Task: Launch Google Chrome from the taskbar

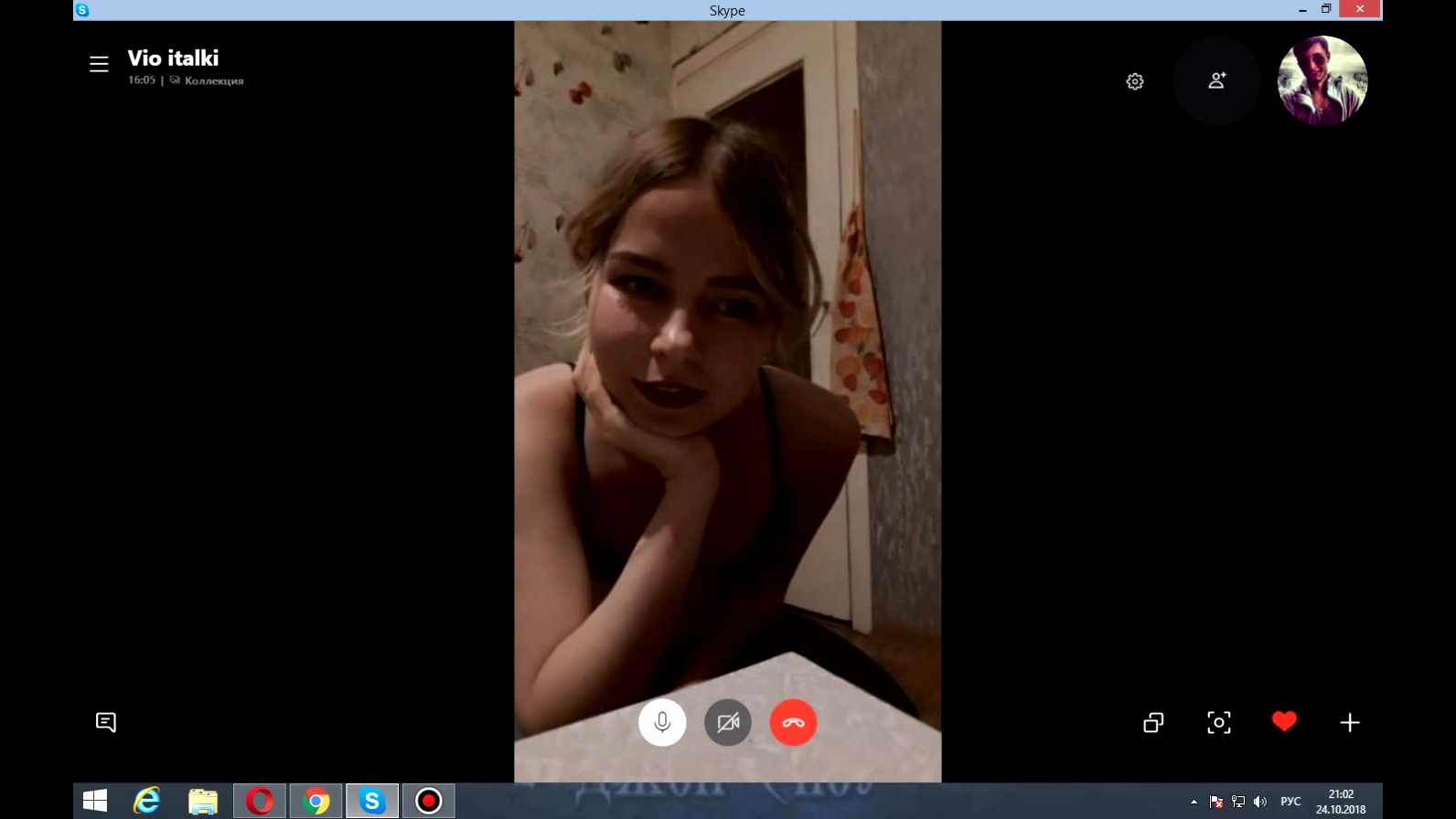Action: click(316, 802)
